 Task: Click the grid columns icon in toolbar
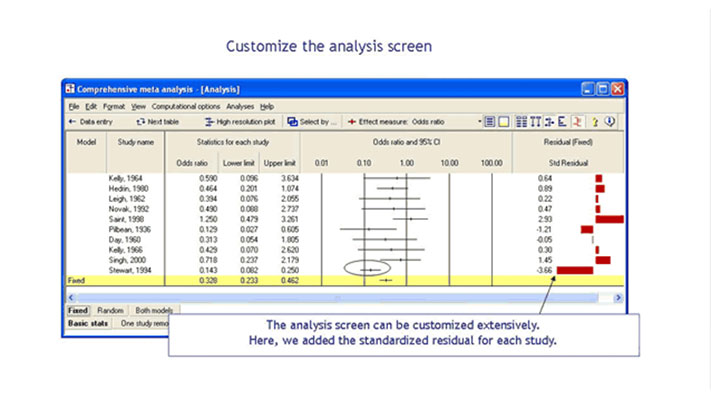pos(521,122)
